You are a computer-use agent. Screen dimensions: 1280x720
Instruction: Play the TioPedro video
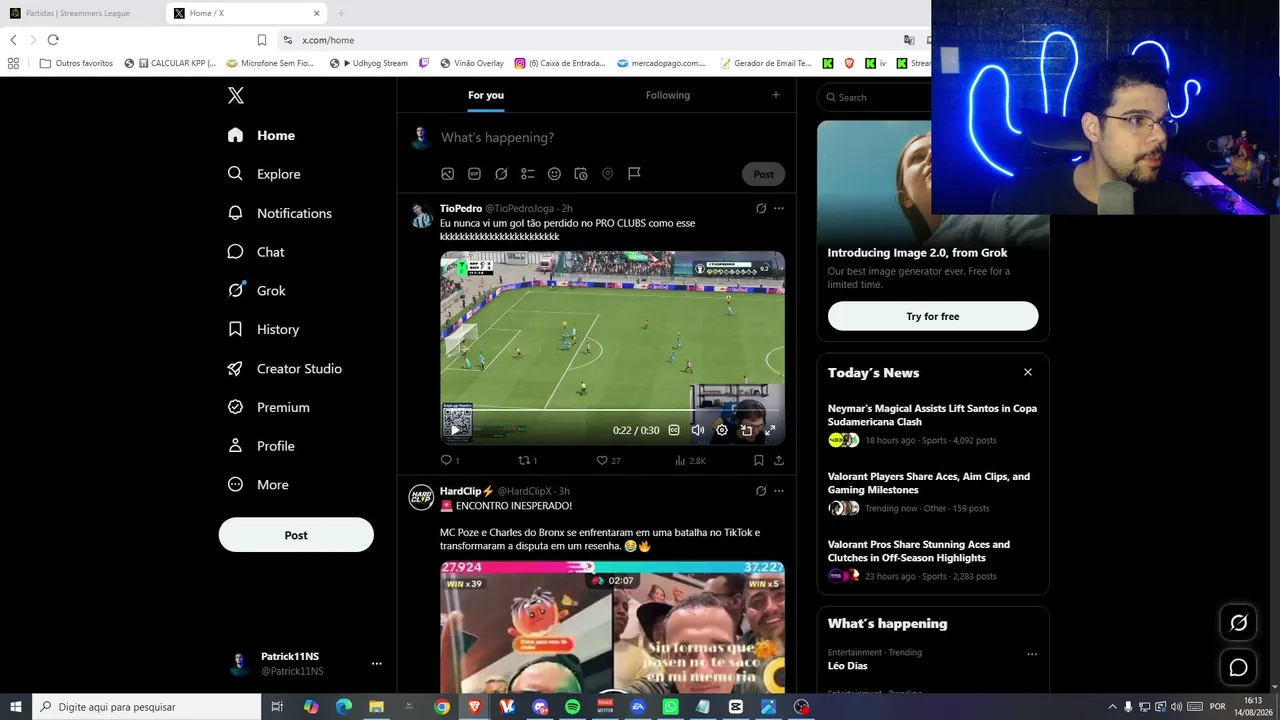click(456, 430)
